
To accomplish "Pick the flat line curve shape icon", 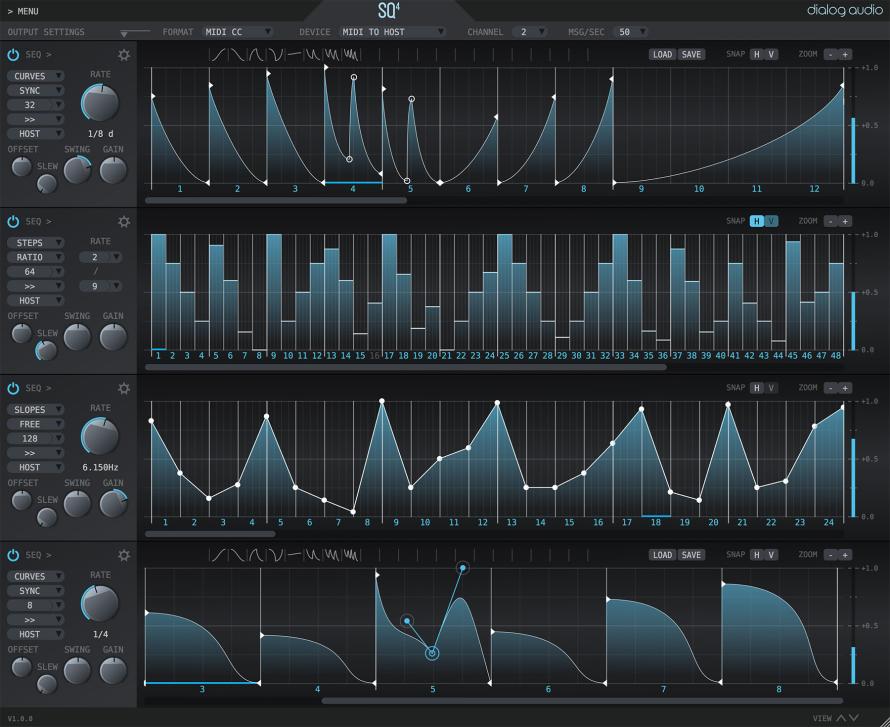I will (295, 54).
